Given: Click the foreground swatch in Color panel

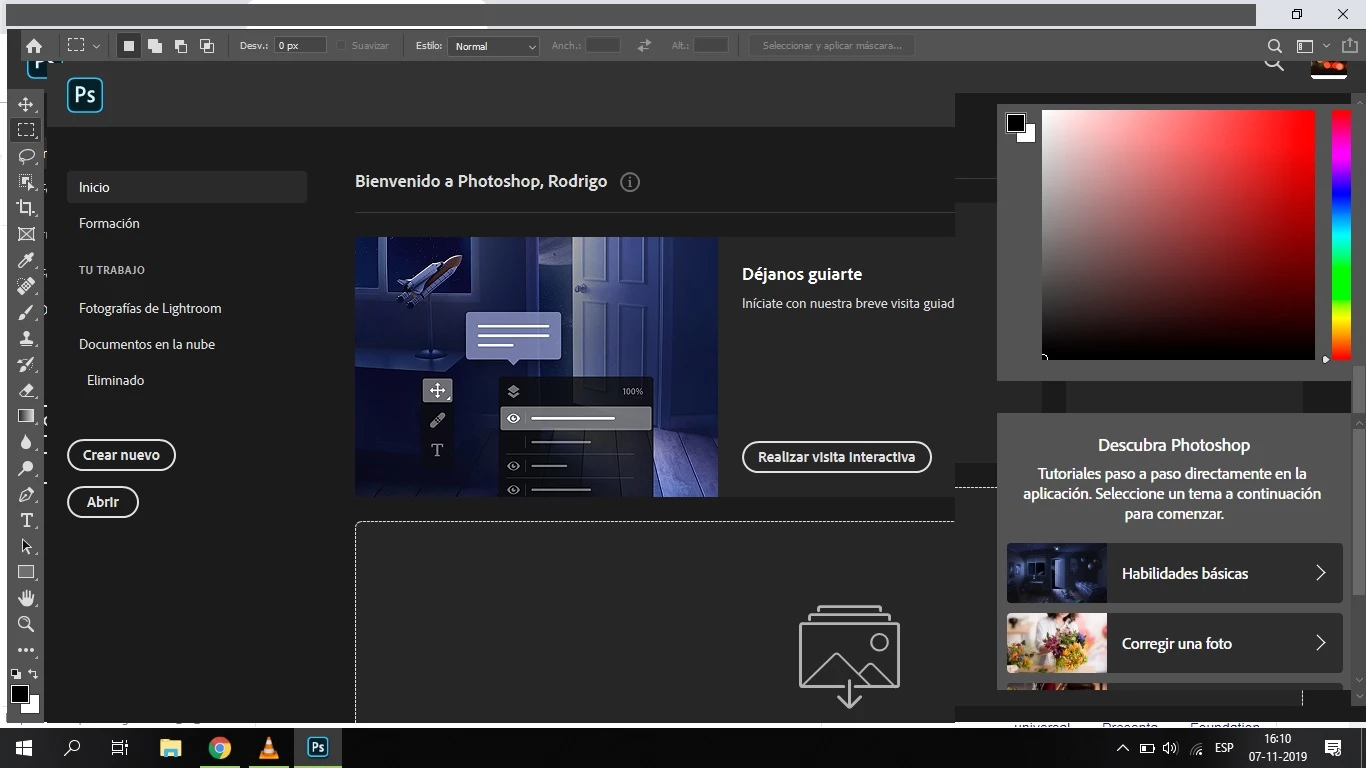Looking at the screenshot, I should [x=1016, y=123].
